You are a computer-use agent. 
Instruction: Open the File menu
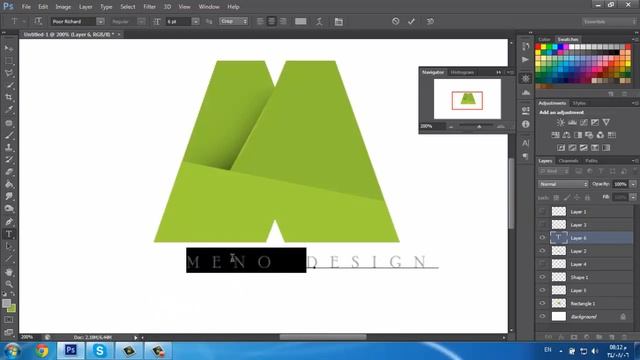click(26, 7)
